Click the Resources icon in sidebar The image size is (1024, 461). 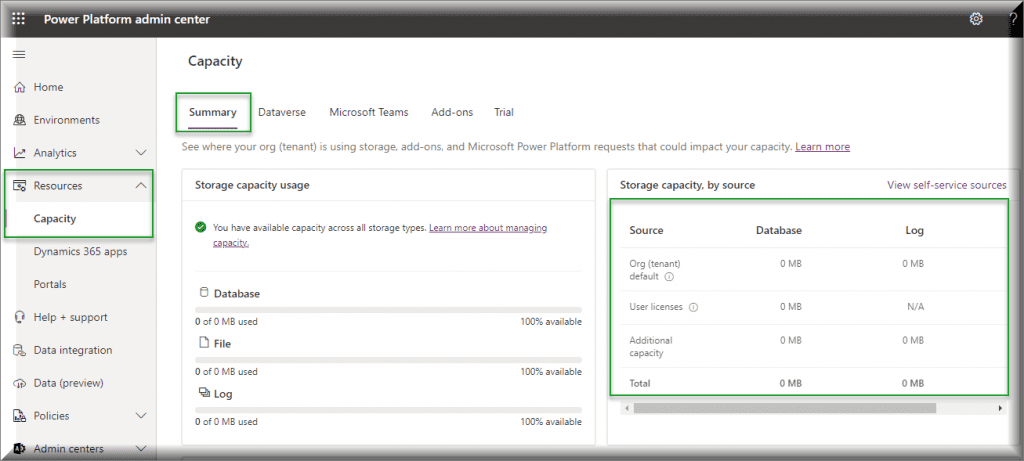click(20, 185)
